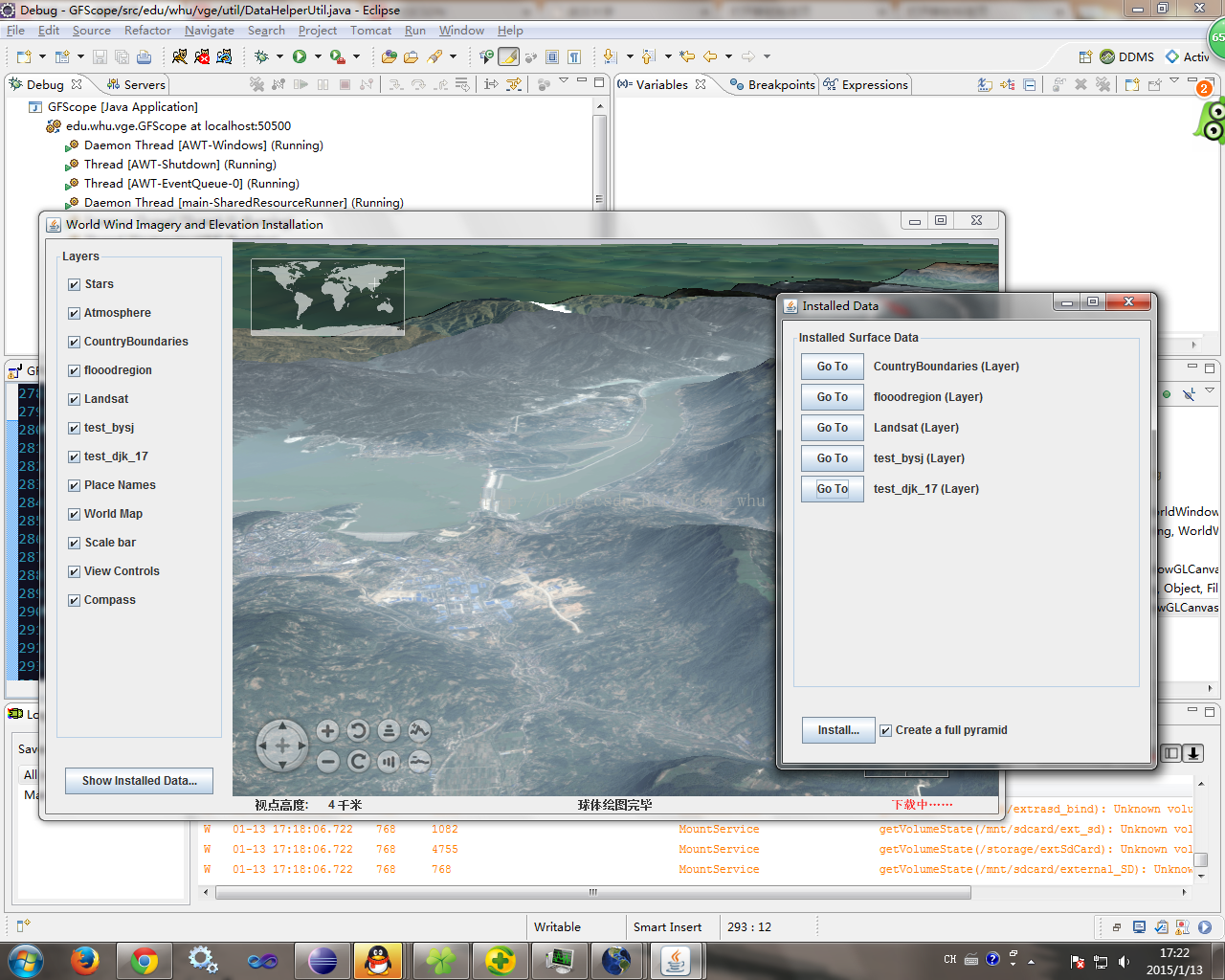Open the New file dropdown arrow
The width and height of the screenshot is (1225, 980).
(42, 56)
